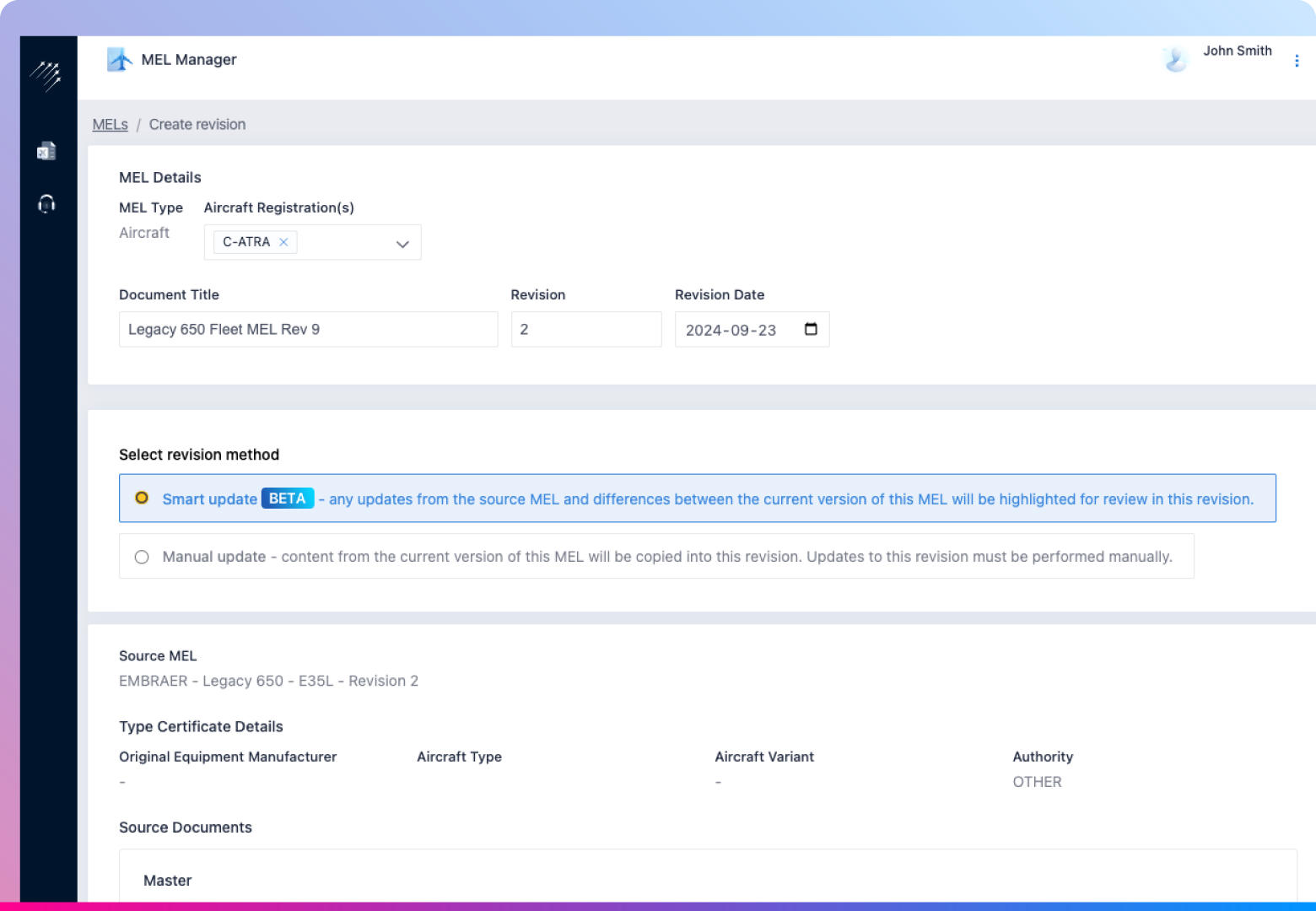
Task: Go to MELs breadcrumb link
Action: point(110,125)
